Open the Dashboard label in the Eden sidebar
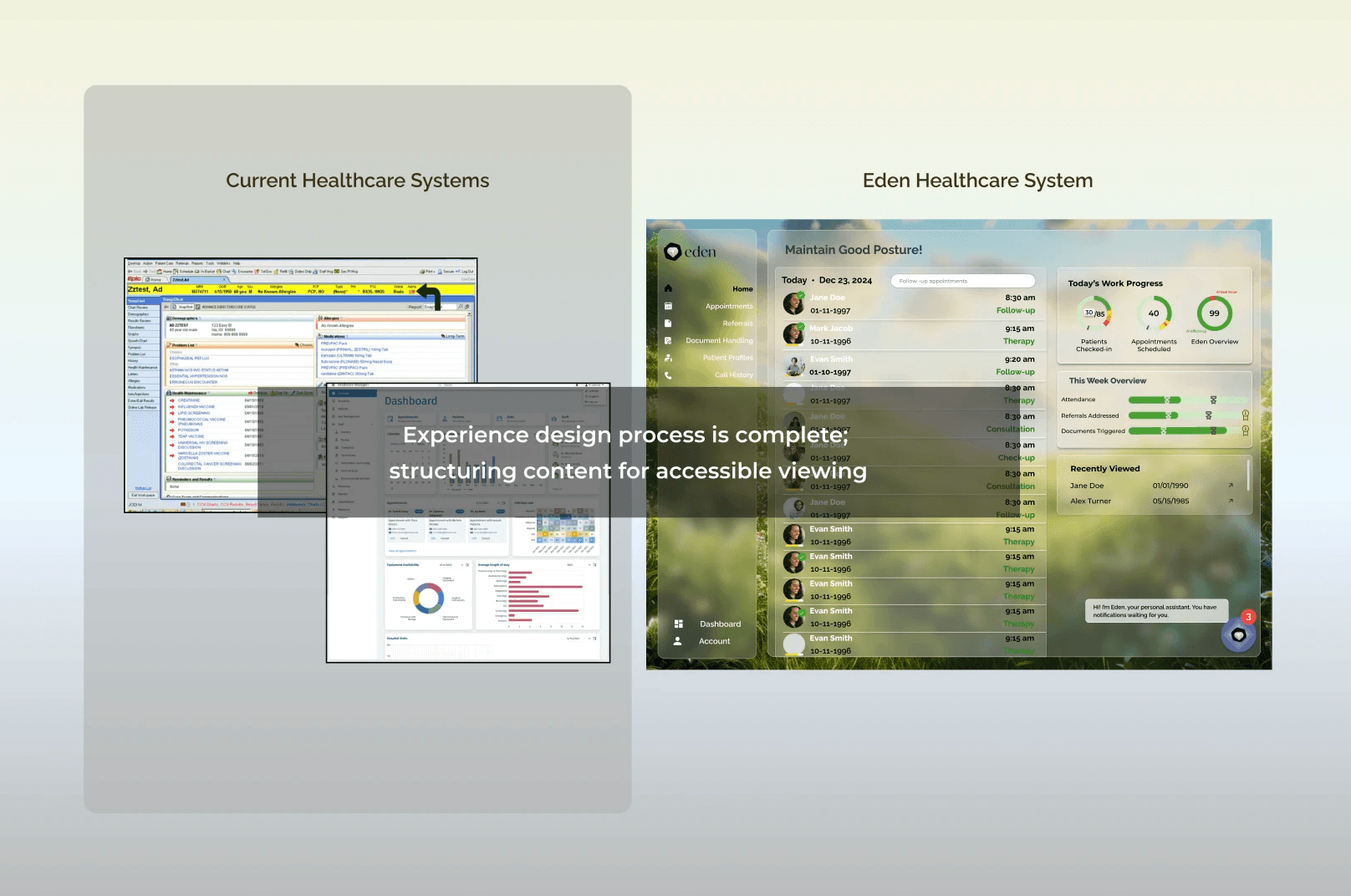 (720, 624)
